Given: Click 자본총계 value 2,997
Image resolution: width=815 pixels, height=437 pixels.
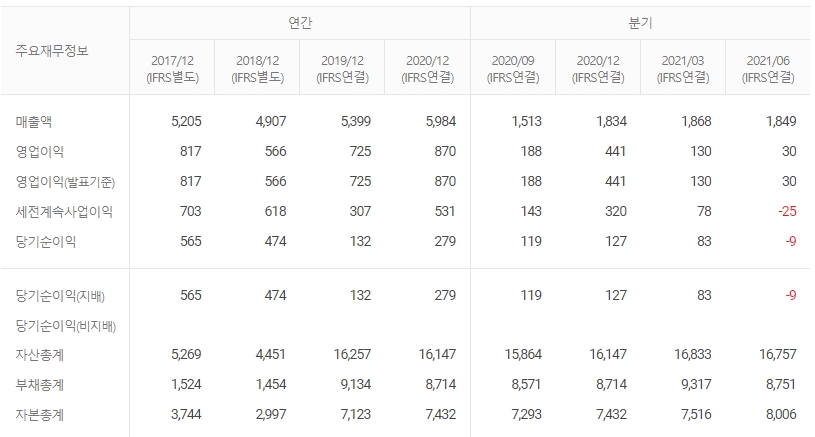Looking at the screenshot, I should 271,415.
